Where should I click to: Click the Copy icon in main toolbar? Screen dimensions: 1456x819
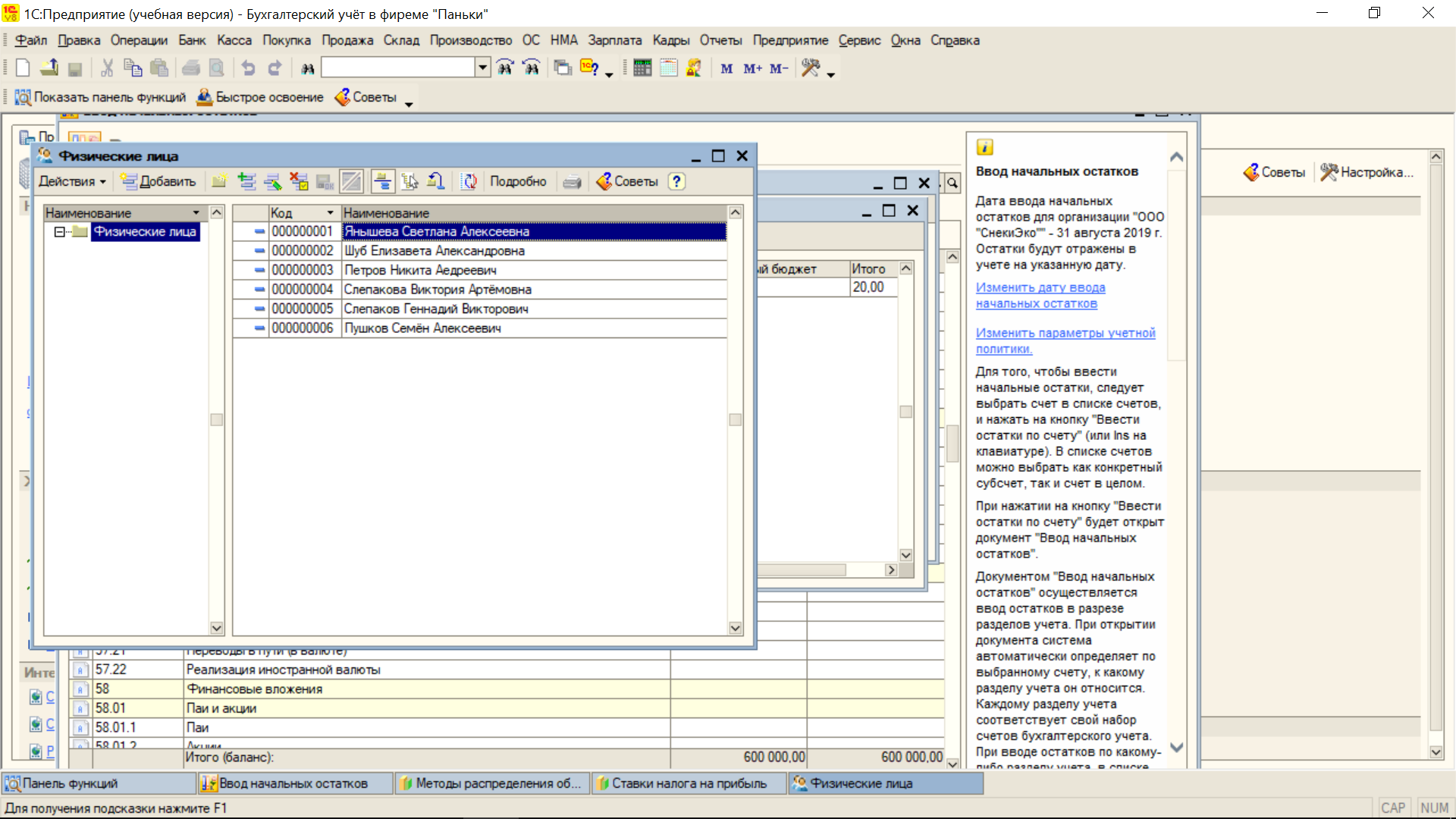tap(133, 68)
